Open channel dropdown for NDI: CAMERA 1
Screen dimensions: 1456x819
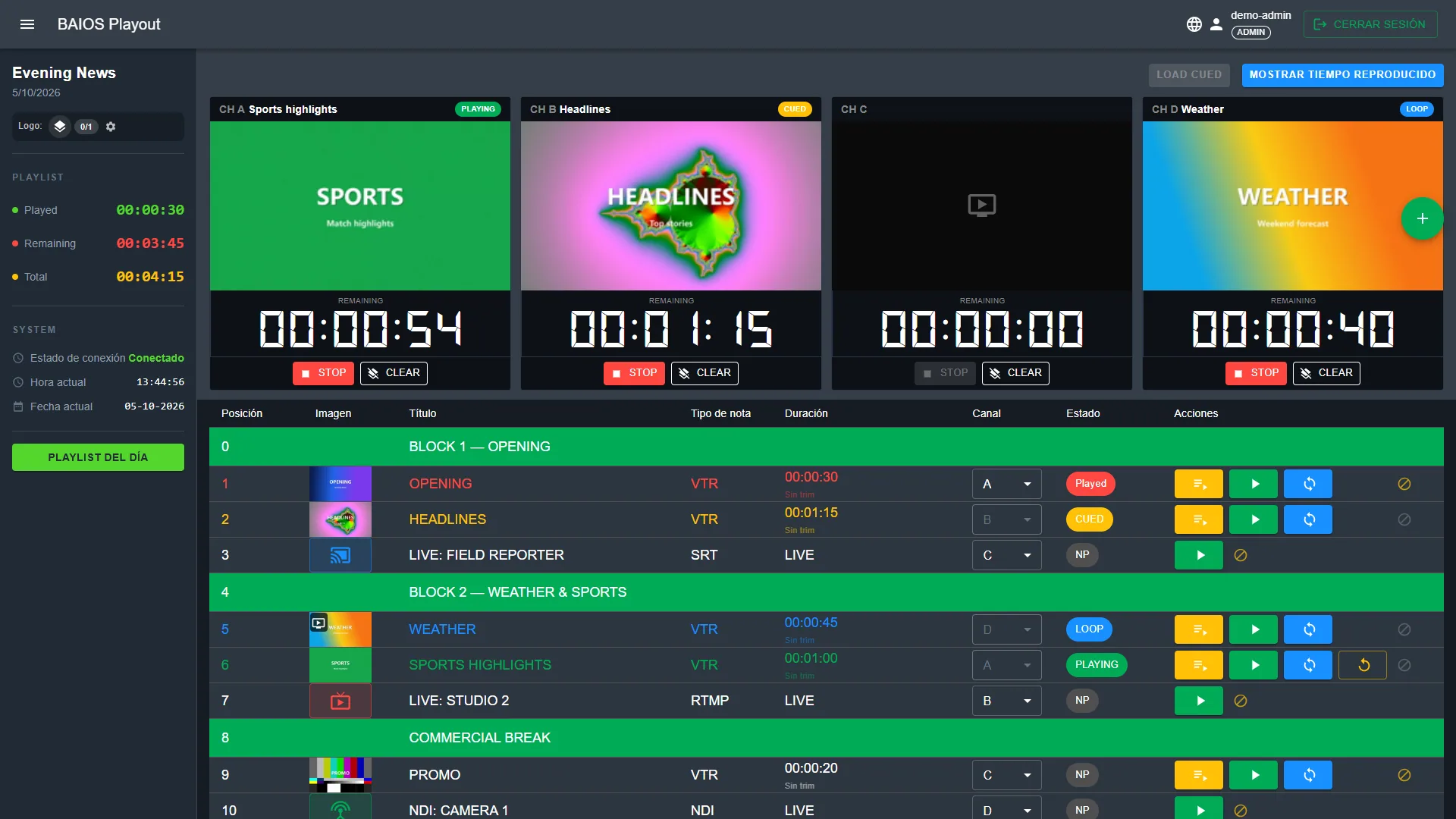[x=1006, y=808]
